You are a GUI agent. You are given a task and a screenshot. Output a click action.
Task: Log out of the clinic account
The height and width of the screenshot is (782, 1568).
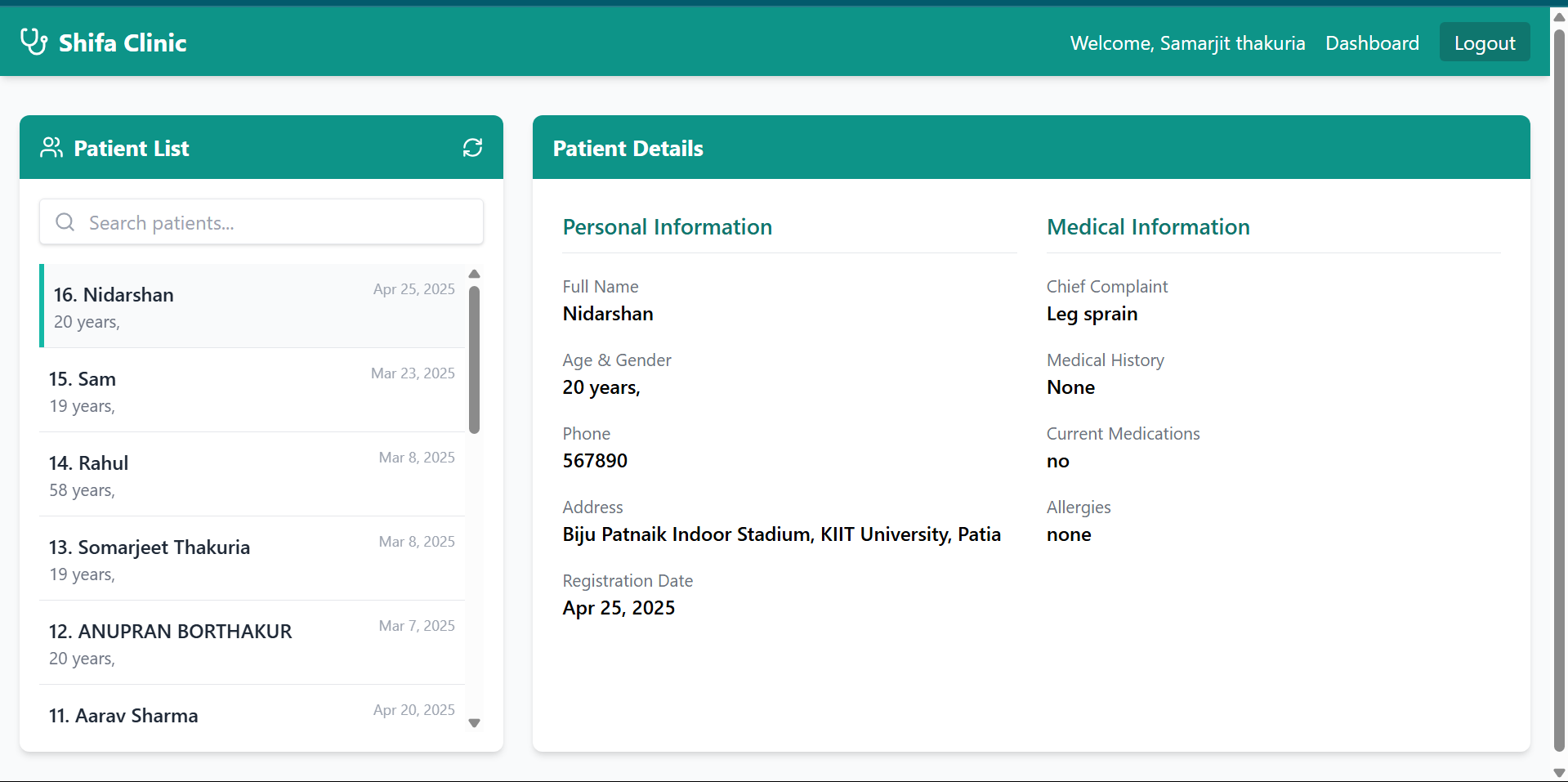click(1484, 43)
